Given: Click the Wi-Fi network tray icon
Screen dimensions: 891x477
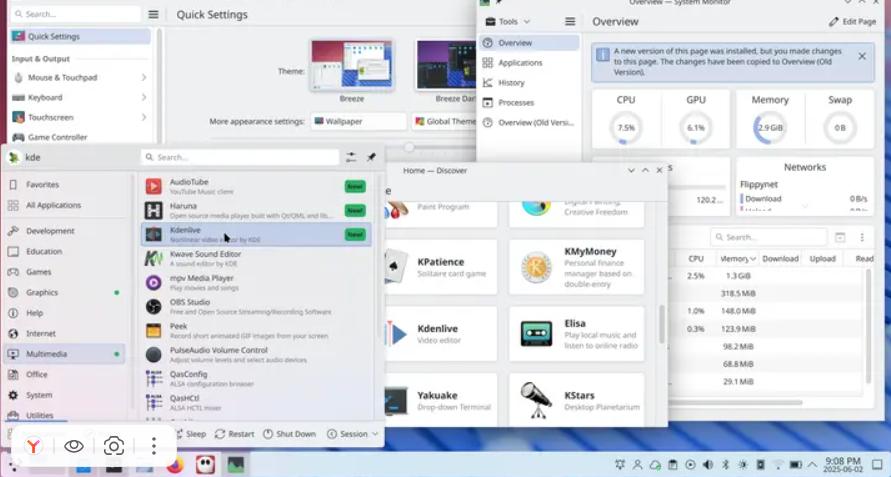Looking at the screenshot, I should click(778, 465).
